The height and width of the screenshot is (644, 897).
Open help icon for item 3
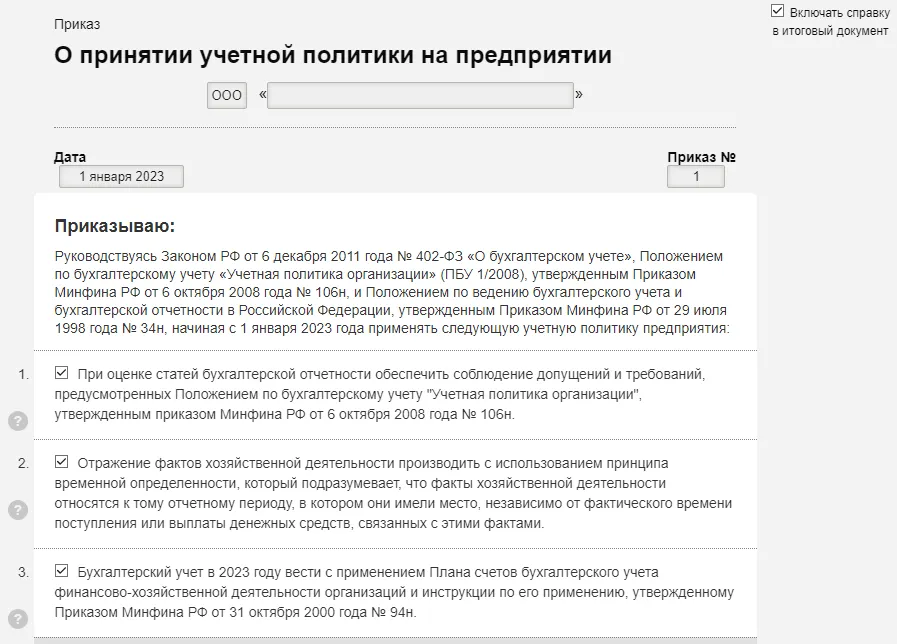(x=18, y=619)
